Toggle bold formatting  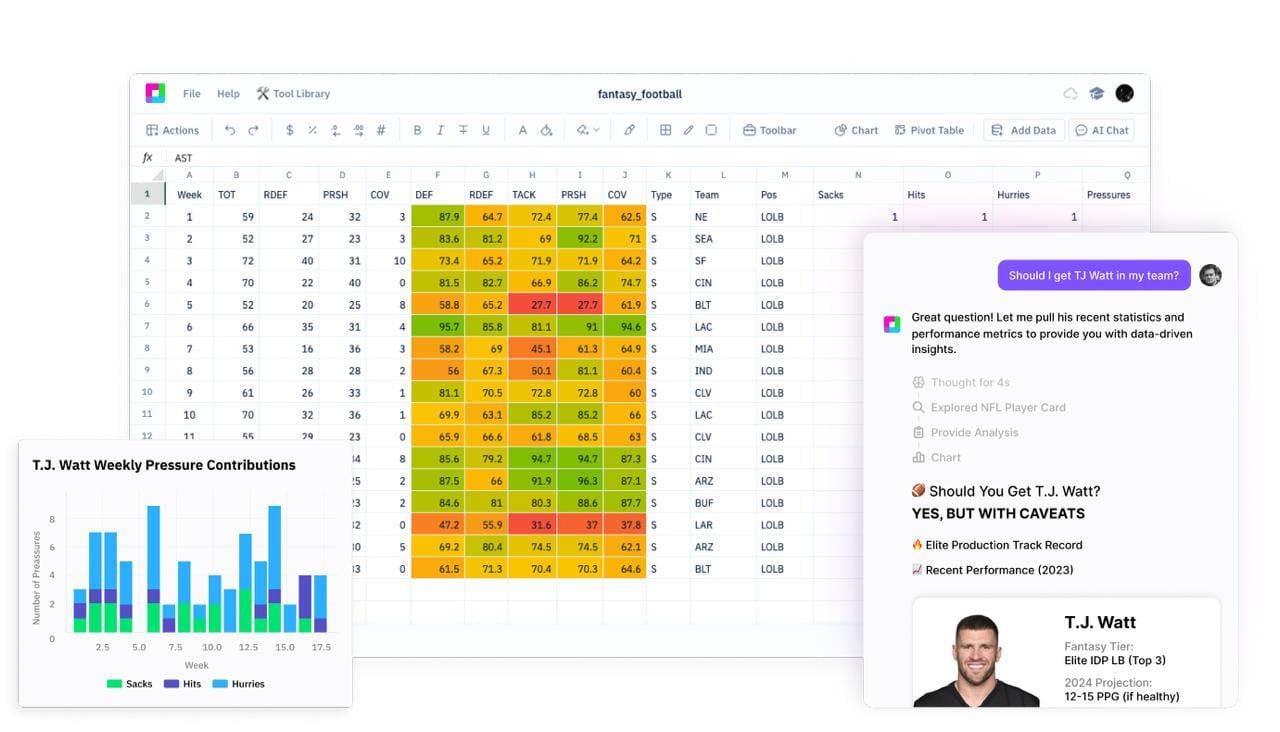417,130
